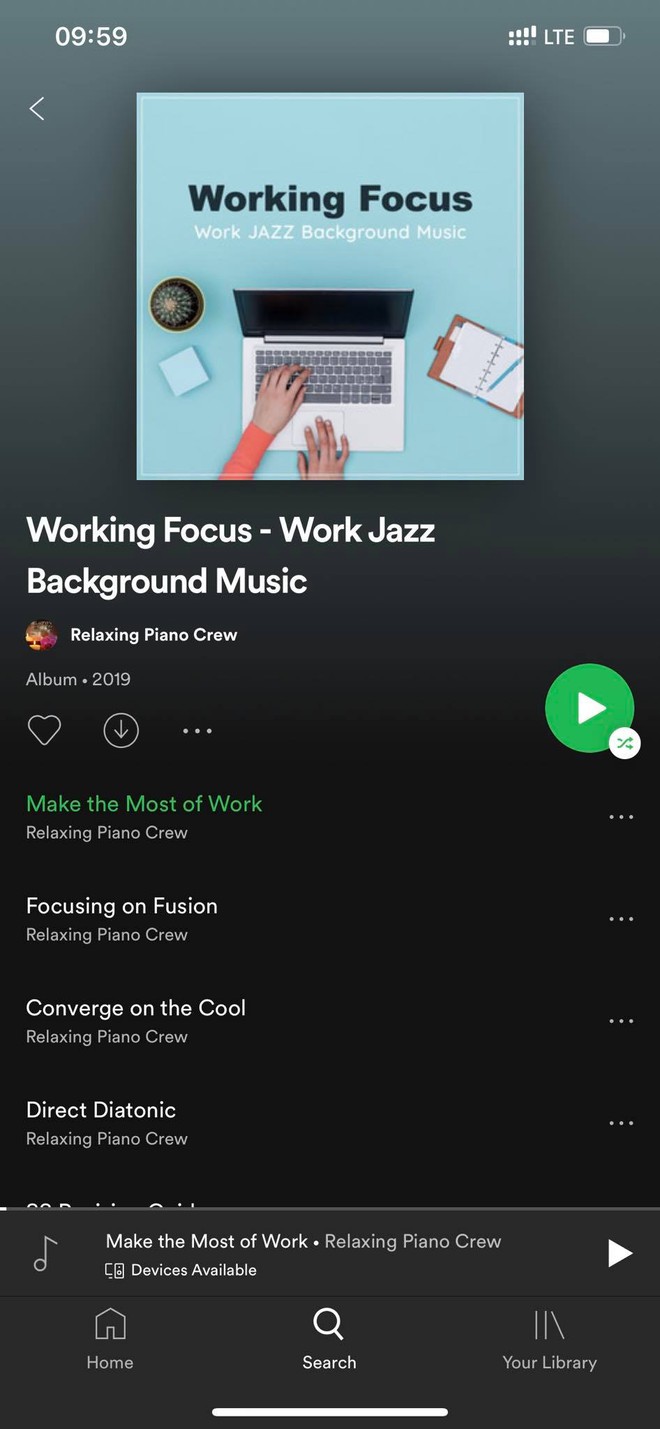Viewport: 660px width, 1429px height.
Task: Tap the back arrow icon
Action: pyautogui.click(x=37, y=109)
